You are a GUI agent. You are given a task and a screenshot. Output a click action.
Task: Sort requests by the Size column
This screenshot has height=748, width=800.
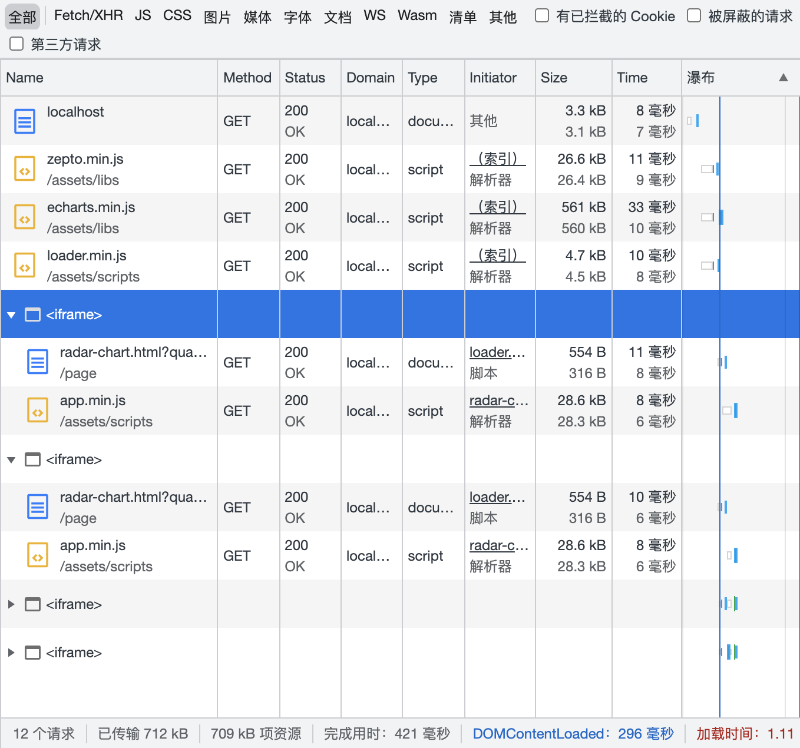[573, 78]
